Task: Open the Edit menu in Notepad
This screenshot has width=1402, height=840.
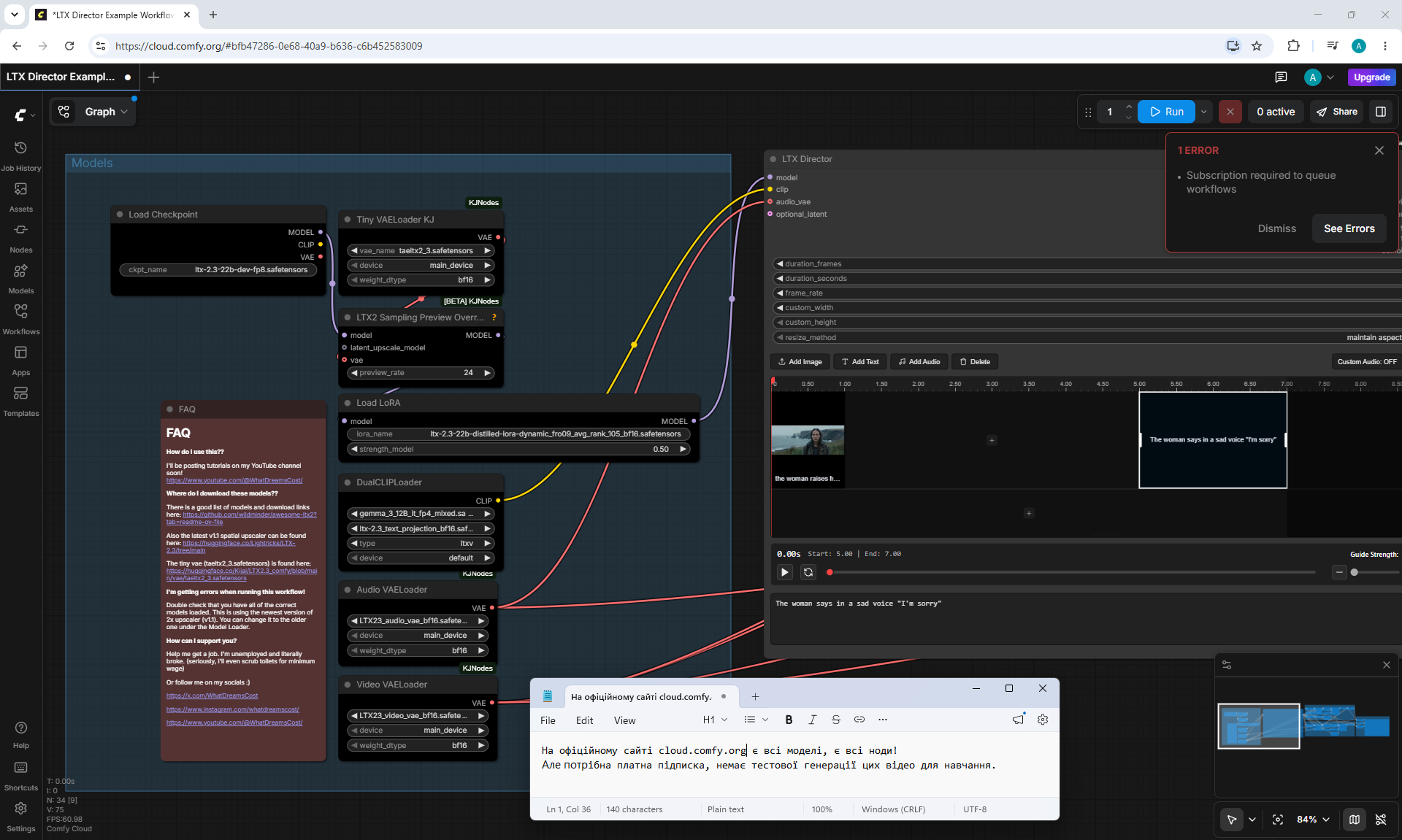Action: (585, 720)
